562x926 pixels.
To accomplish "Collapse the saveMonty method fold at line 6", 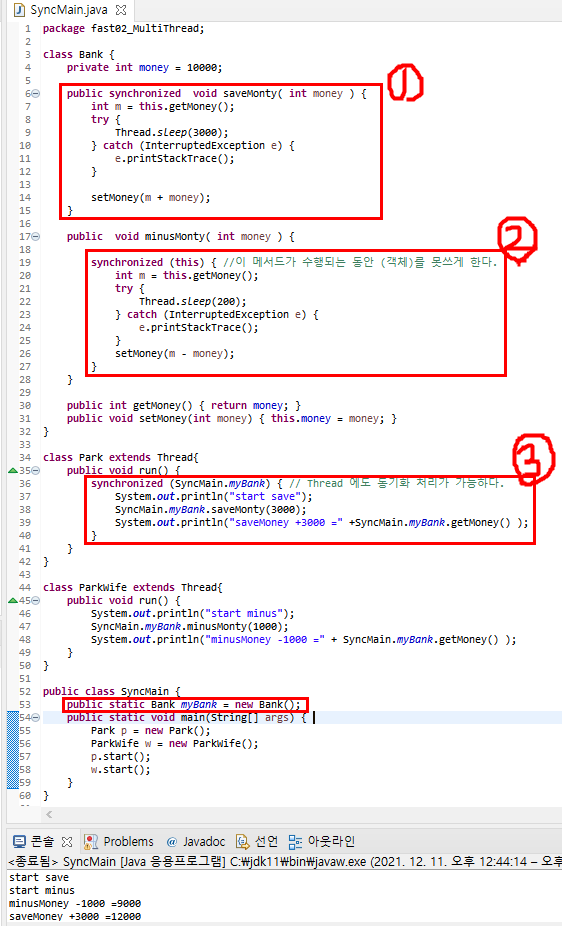I will (35, 93).
